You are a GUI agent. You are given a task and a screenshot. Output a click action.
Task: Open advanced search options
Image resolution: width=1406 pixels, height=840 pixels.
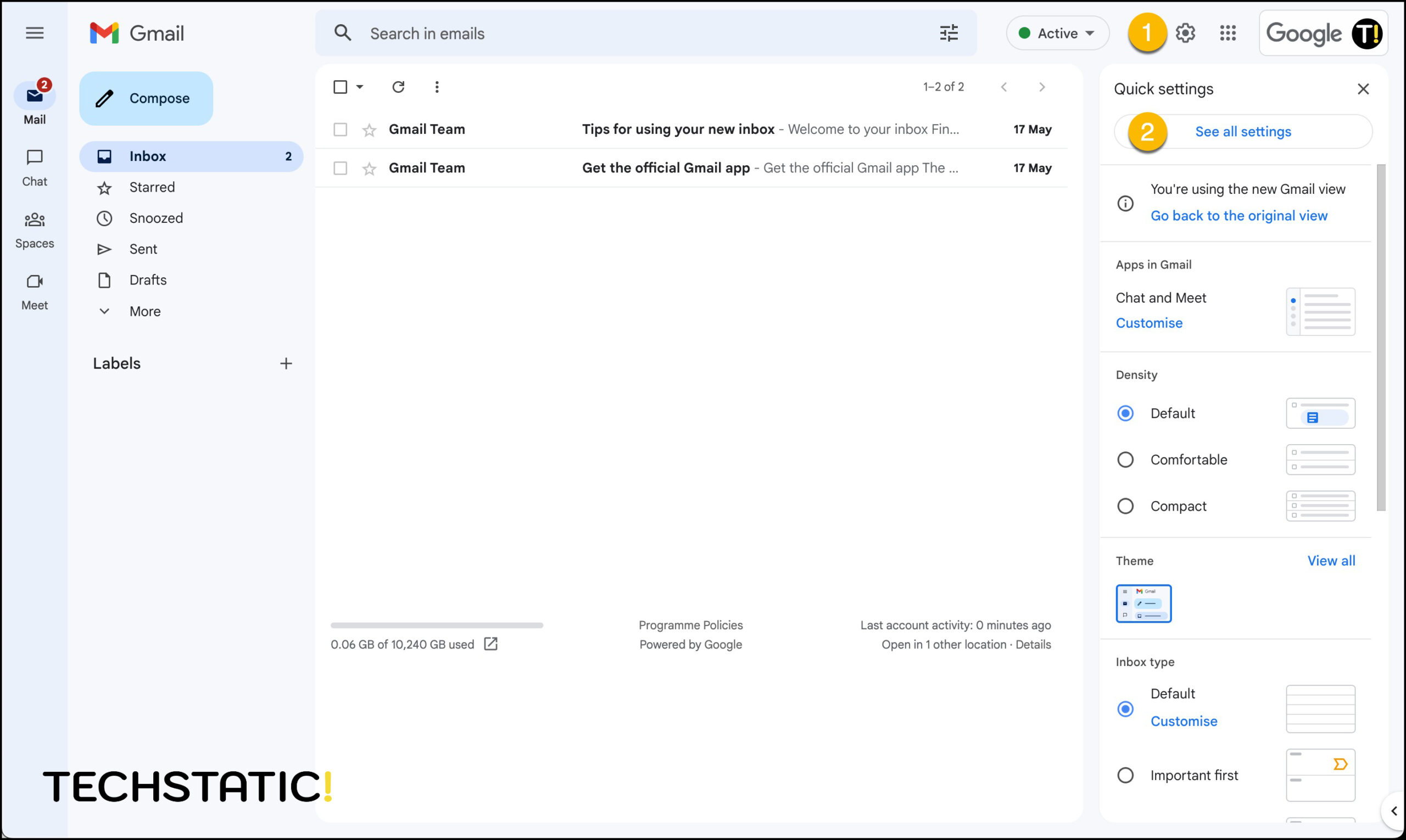point(949,33)
